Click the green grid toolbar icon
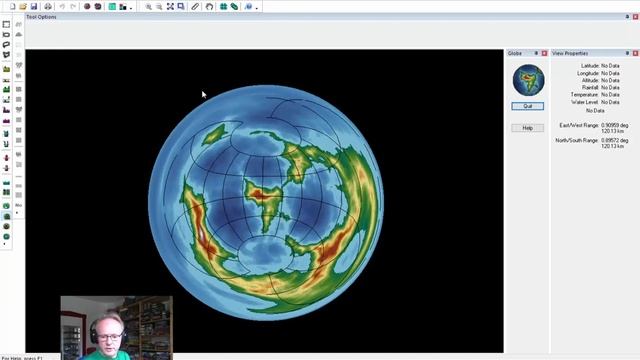This screenshot has width=640, height=360. [x=224, y=7]
